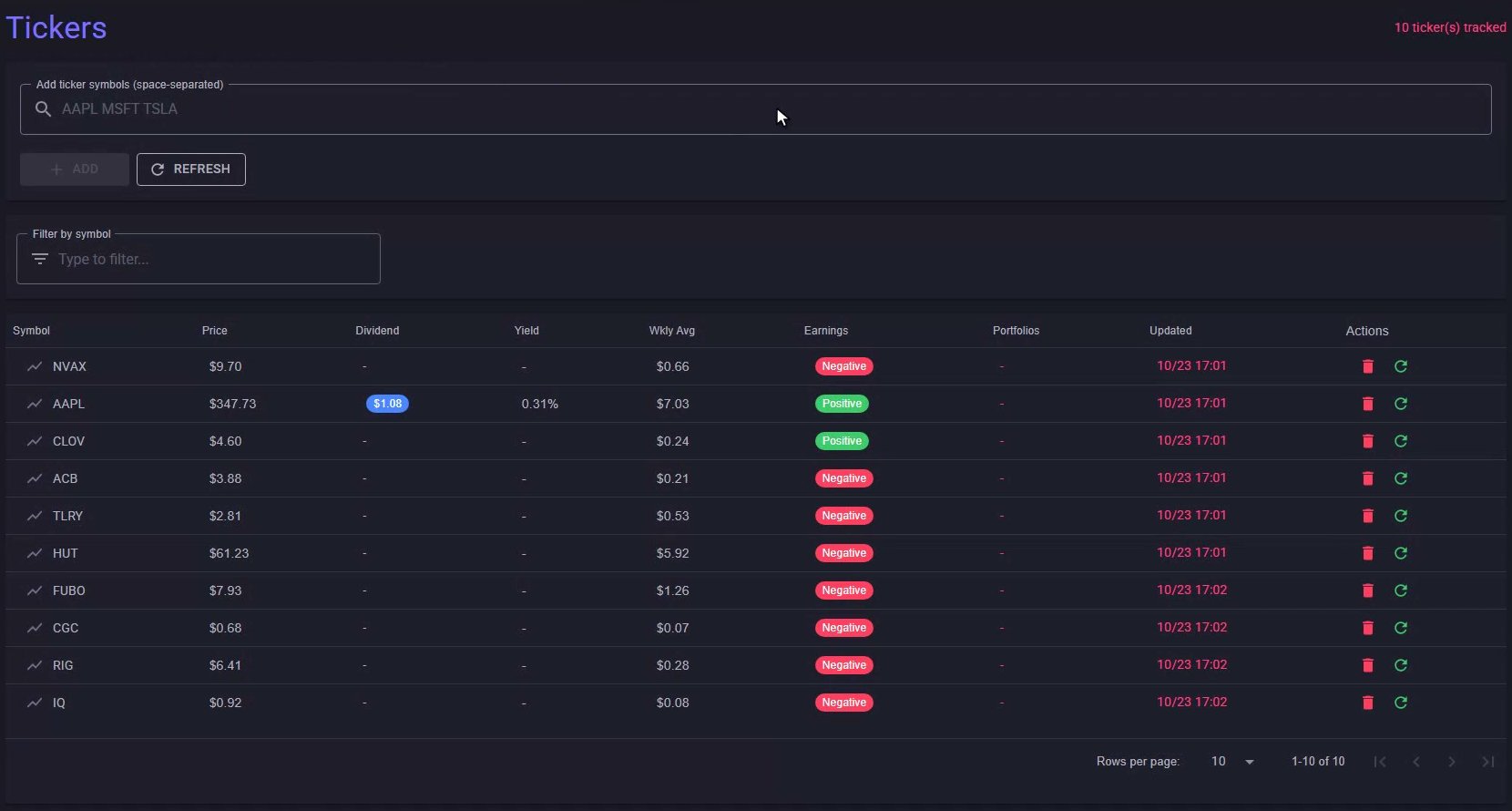Open the Rows per page dropdown

point(1232,762)
